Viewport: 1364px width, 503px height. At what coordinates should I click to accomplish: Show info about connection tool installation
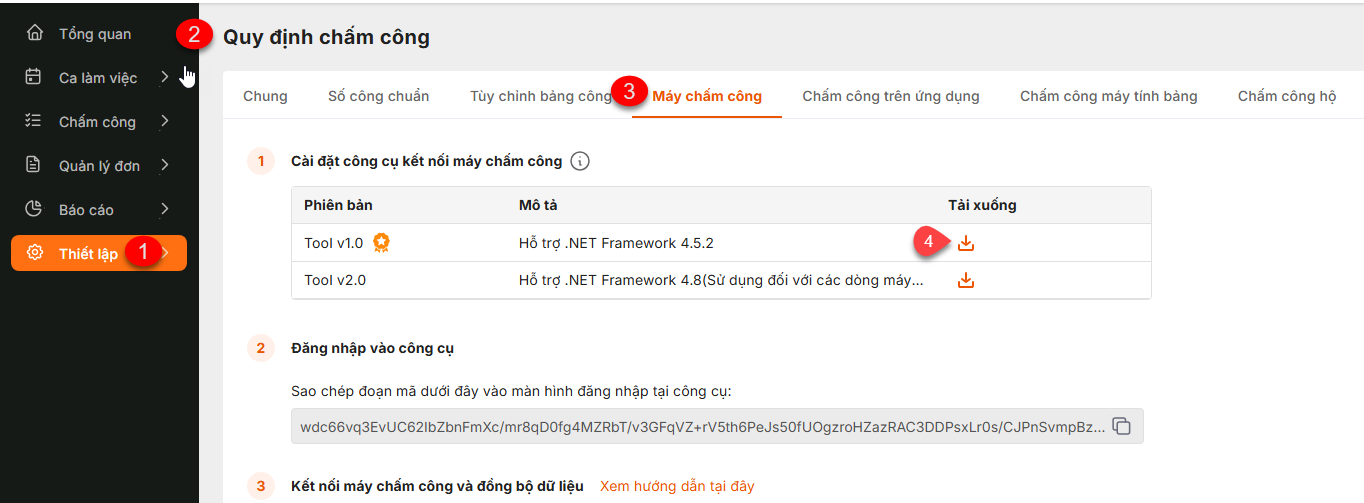[580, 161]
